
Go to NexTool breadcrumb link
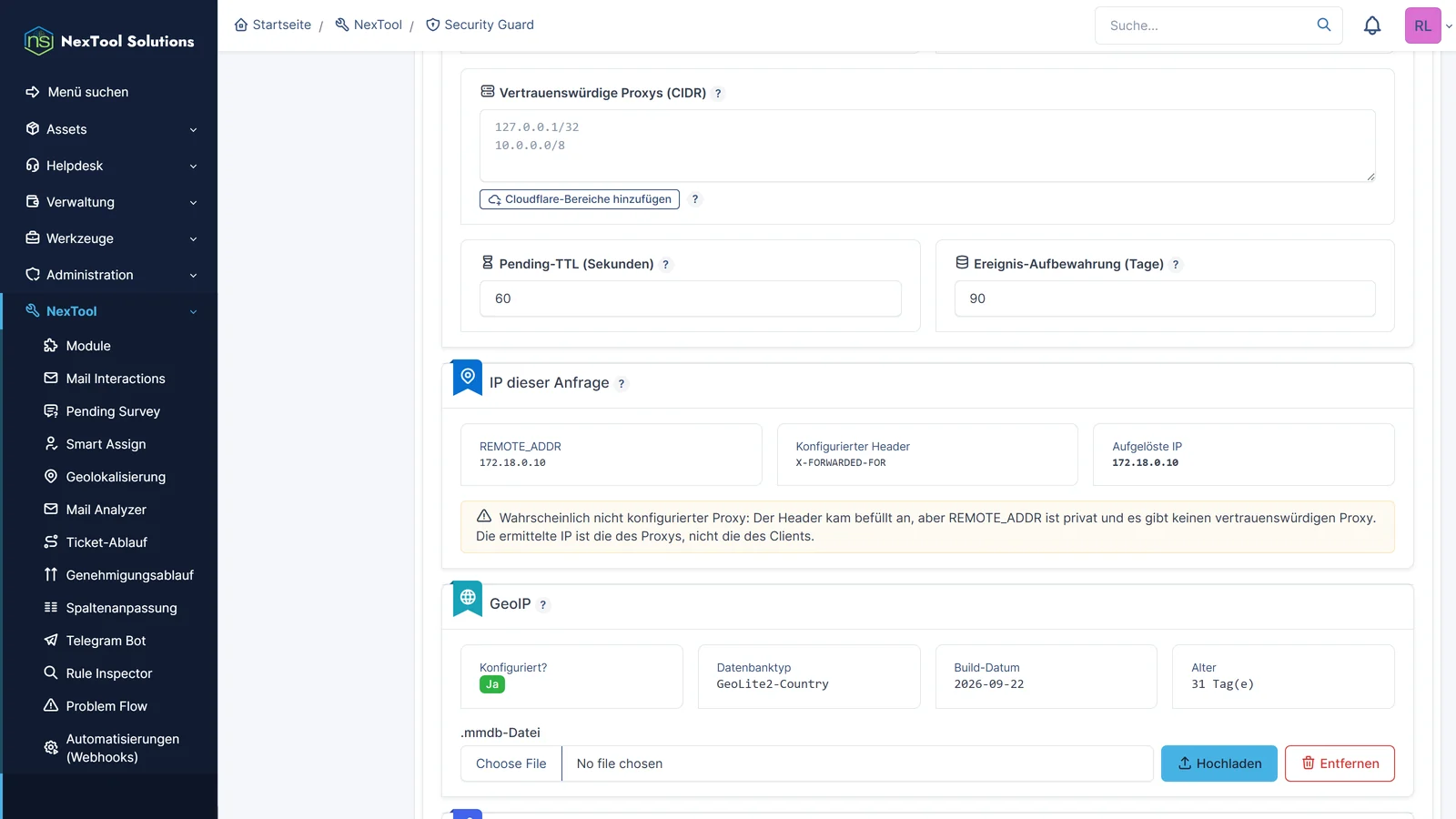369,25
